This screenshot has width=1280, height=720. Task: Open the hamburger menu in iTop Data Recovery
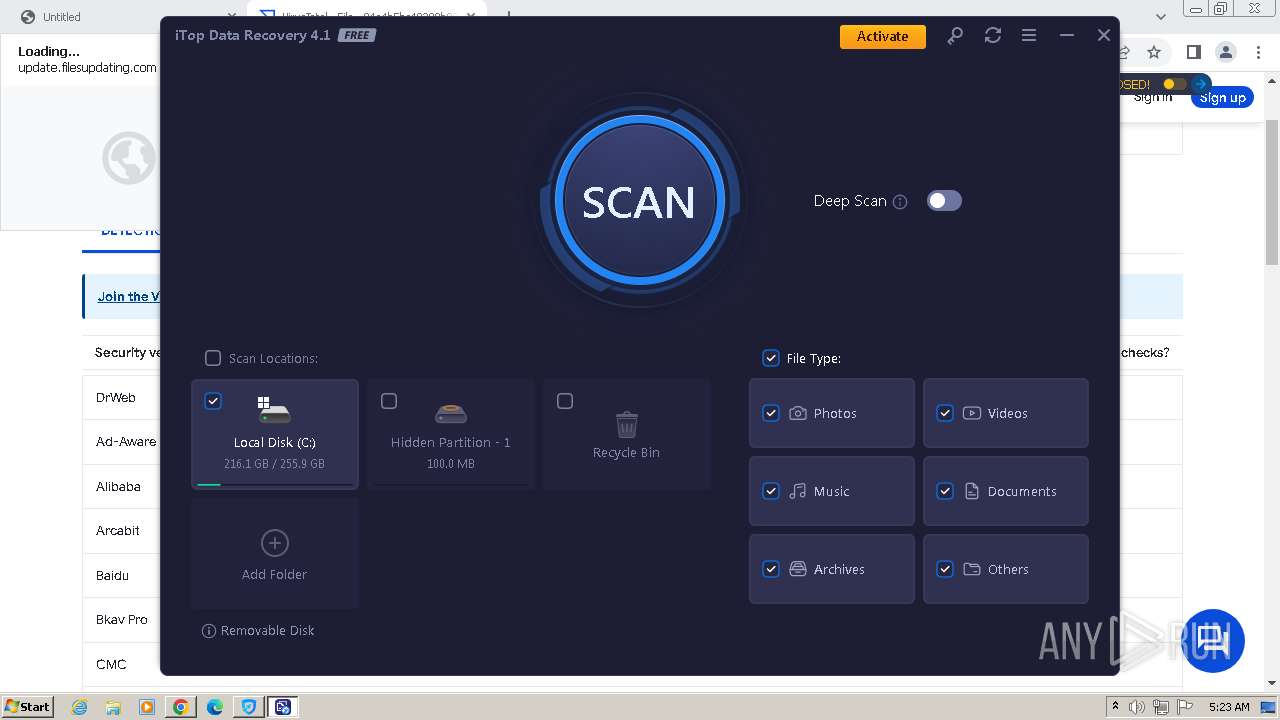click(x=1029, y=36)
